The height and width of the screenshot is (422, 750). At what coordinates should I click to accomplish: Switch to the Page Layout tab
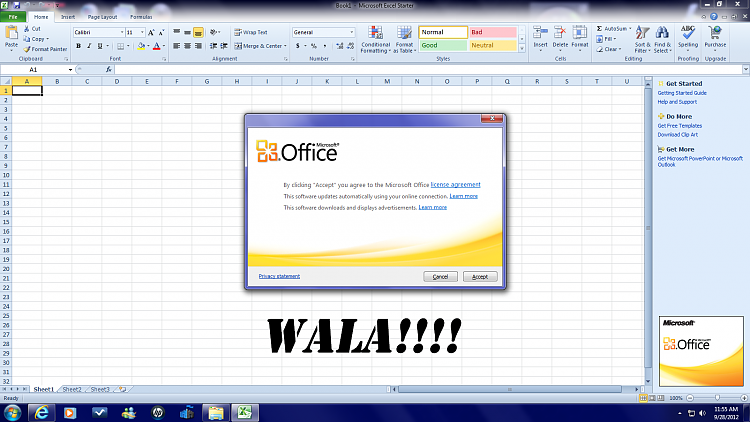coord(102,17)
